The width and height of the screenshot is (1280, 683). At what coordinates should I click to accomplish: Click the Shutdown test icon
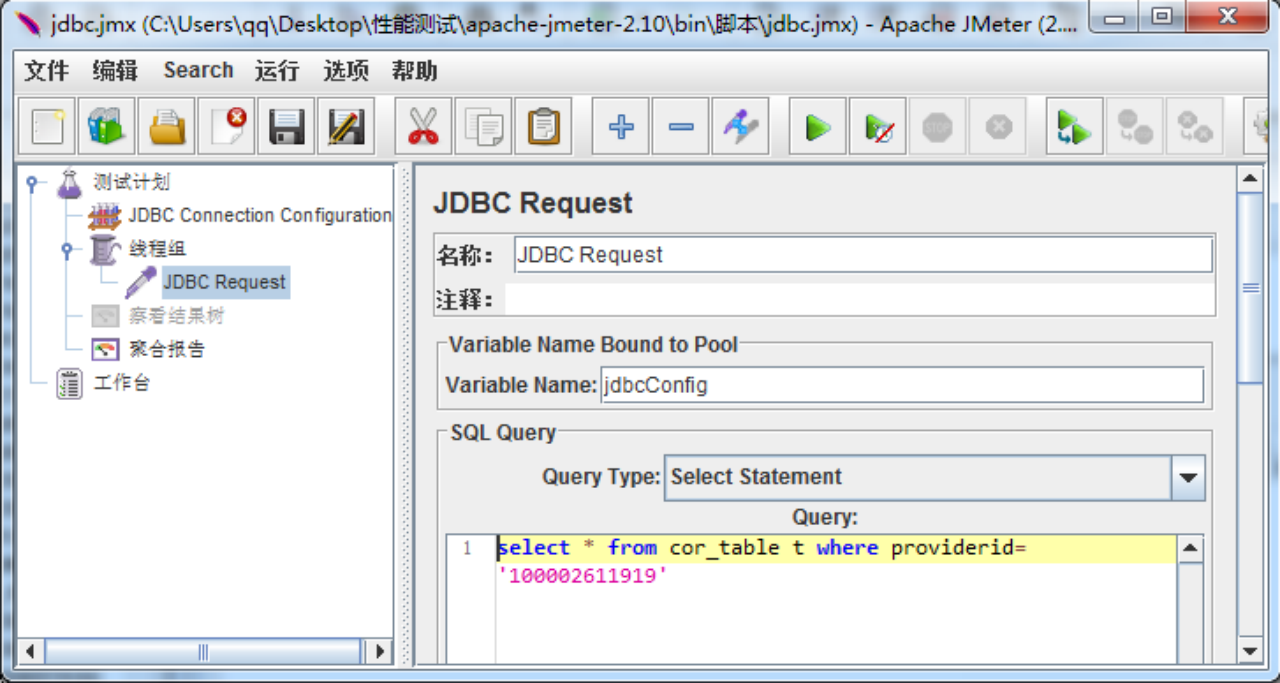998,127
